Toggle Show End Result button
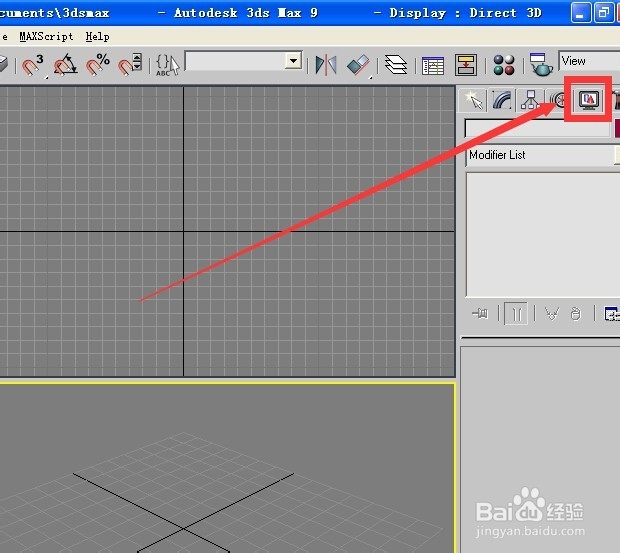This screenshot has height=553, width=620. [516, 314]
